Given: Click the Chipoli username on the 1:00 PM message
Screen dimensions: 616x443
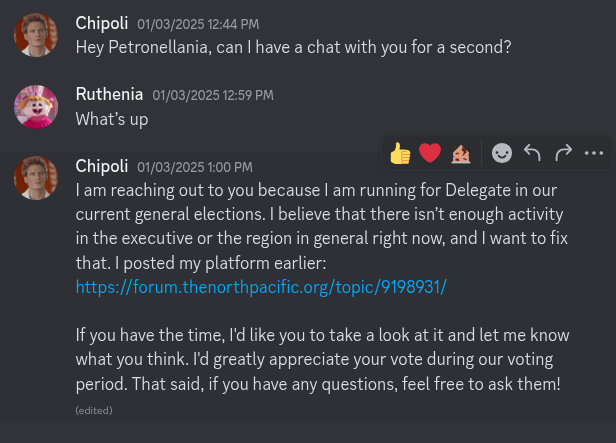Looking at the screenshot, I should pyautogui.click(x=102, y=166).
